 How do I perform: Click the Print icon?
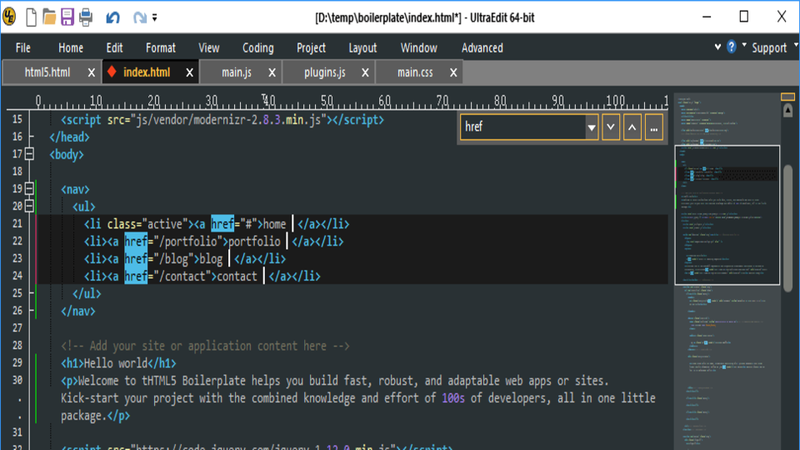tap(85, 16)
